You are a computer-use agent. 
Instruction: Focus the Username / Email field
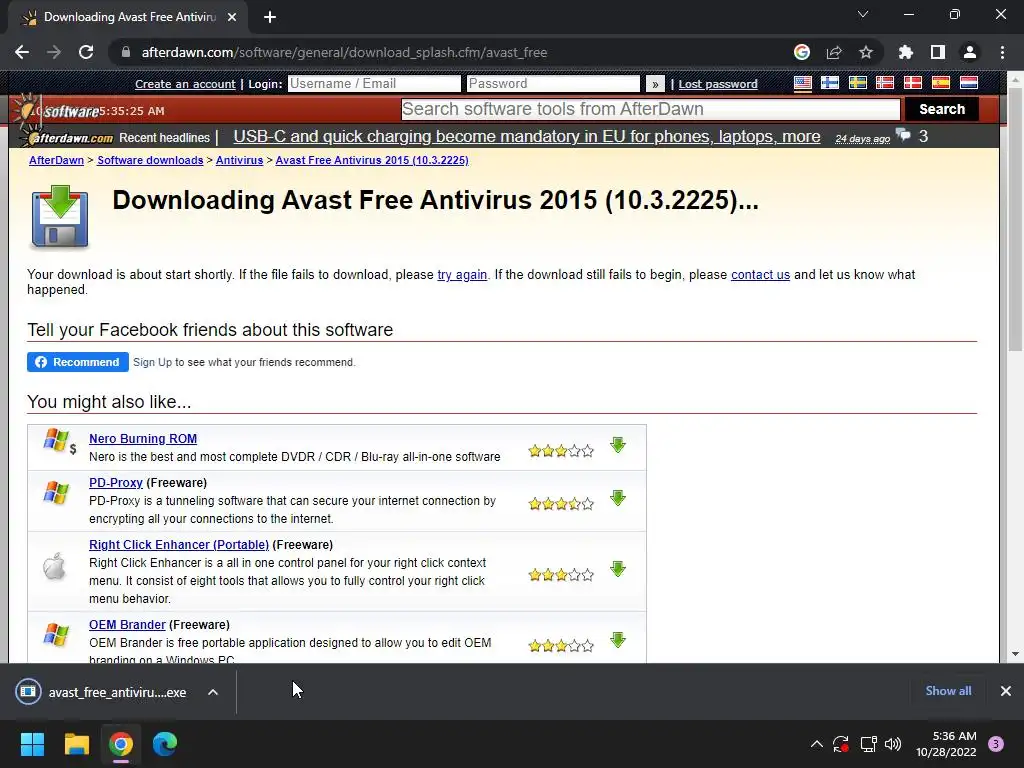374,84
